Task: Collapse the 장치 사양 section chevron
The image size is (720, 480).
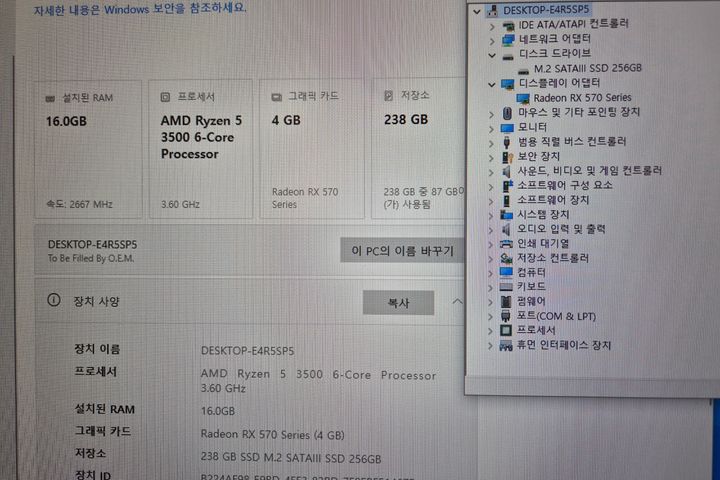Action: [x=457, y=302]
